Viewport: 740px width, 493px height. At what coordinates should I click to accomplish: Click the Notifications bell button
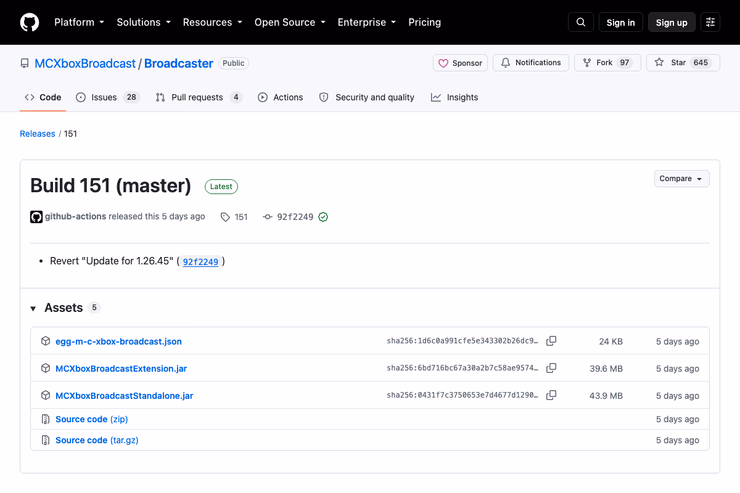point(531,63)
